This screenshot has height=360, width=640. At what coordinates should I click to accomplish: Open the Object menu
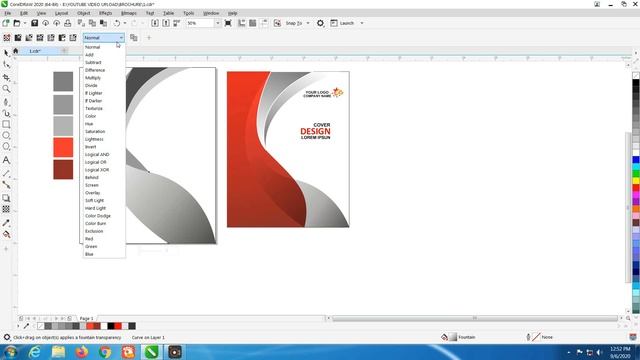click(84, 13)
